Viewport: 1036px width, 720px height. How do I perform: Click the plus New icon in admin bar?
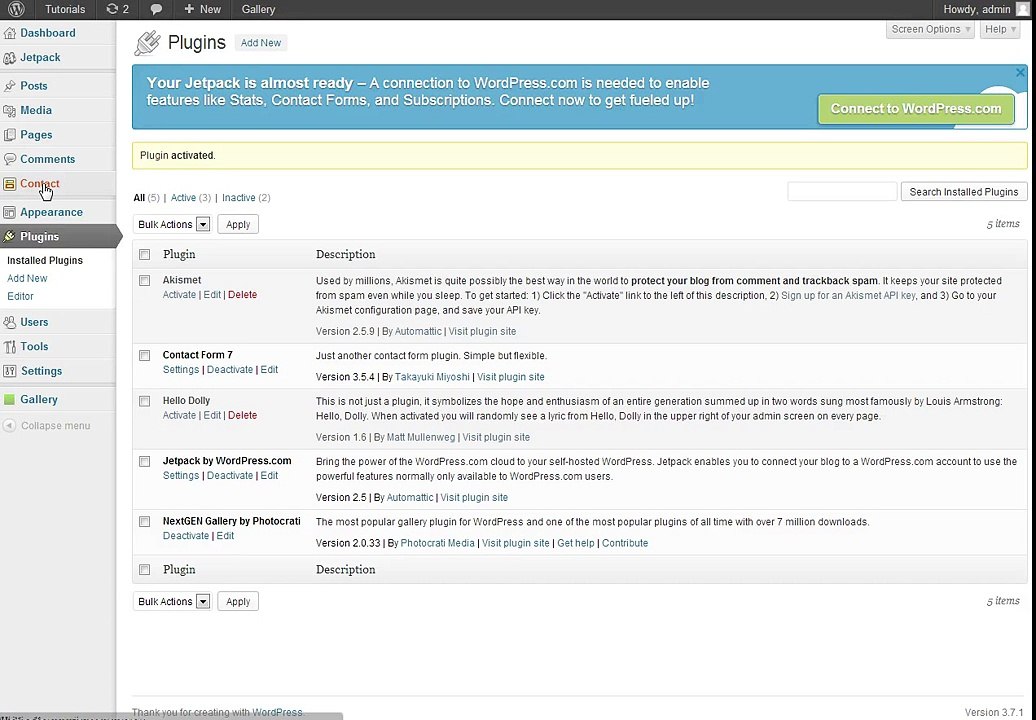[189, 9]
